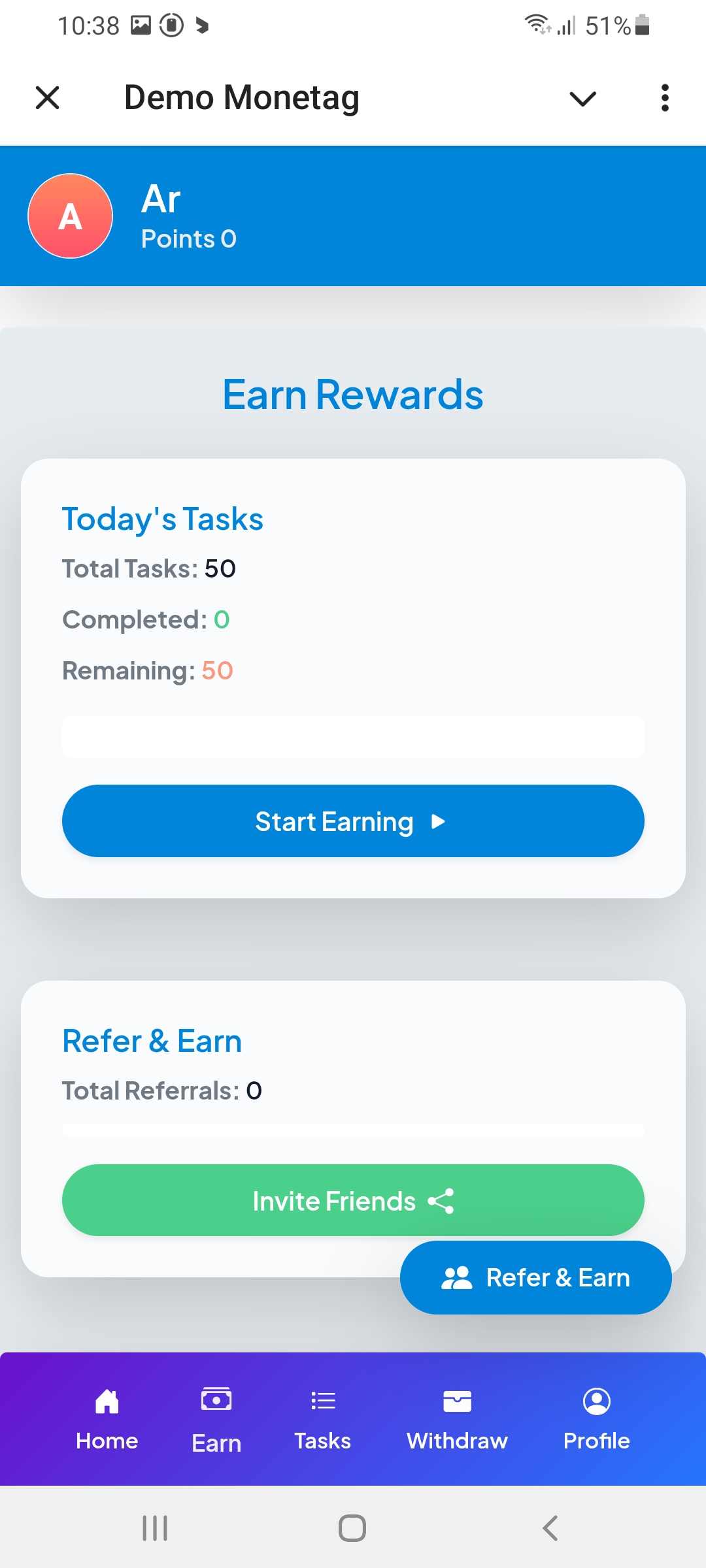Tap the play arrow on Start Earning
The height and width of the screenshot is (1568, 706).
point(439,821)
